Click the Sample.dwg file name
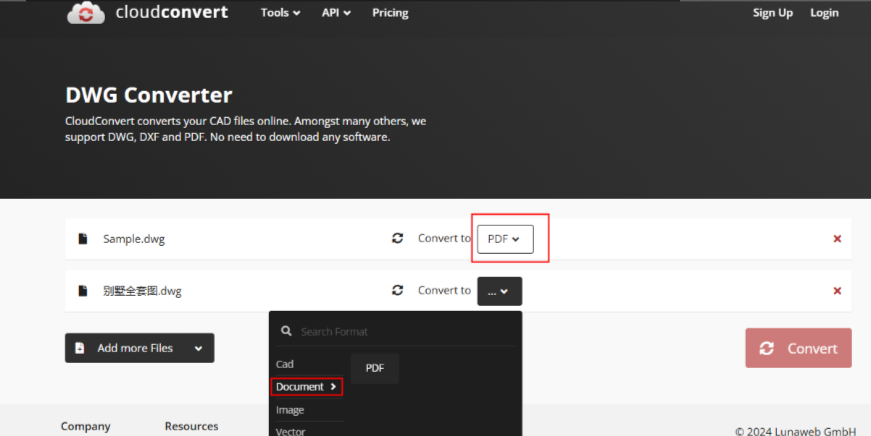Viewport: 871px width, 436px height. 134,239
